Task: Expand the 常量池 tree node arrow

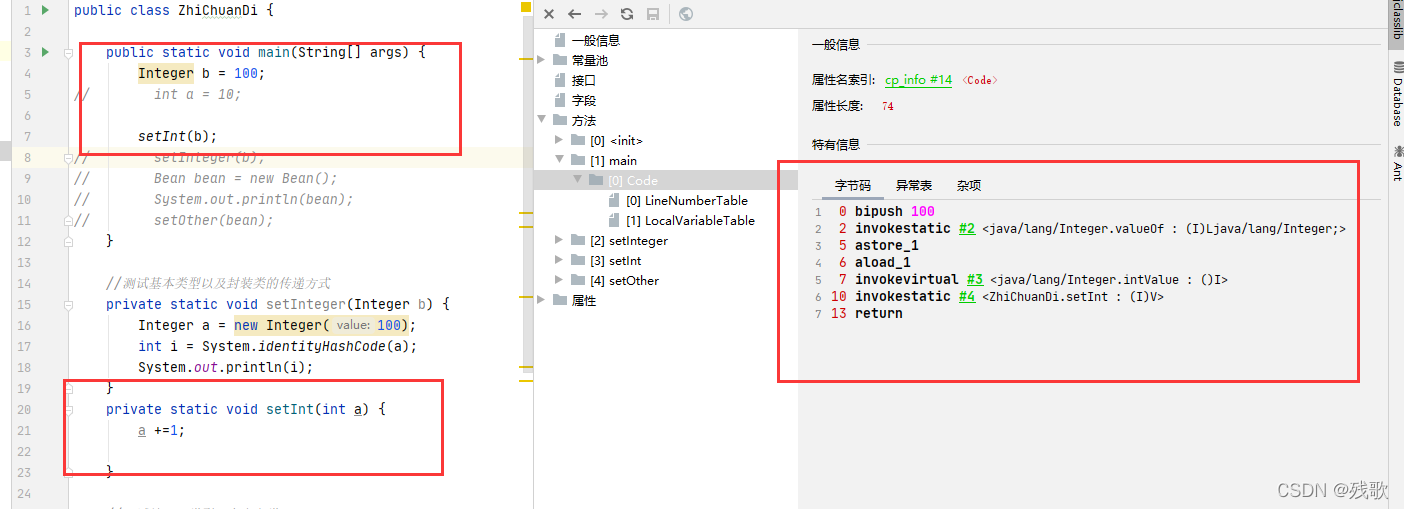Action: [541, 60]
